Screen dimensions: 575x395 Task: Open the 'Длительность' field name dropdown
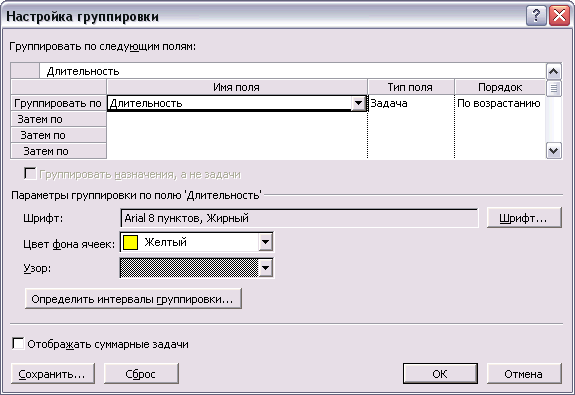coord(358,103)
